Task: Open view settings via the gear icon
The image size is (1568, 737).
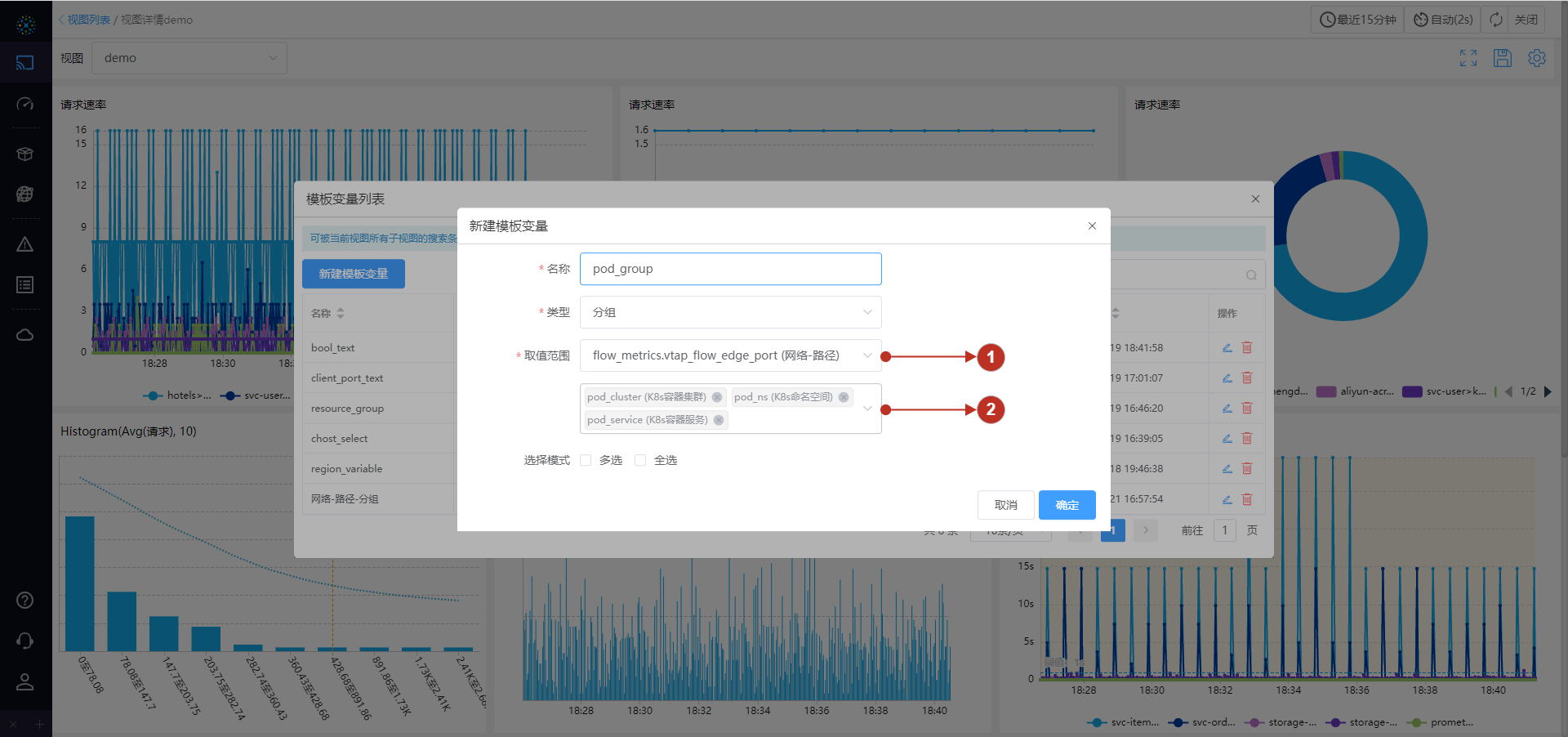Action: (1537, 58)
